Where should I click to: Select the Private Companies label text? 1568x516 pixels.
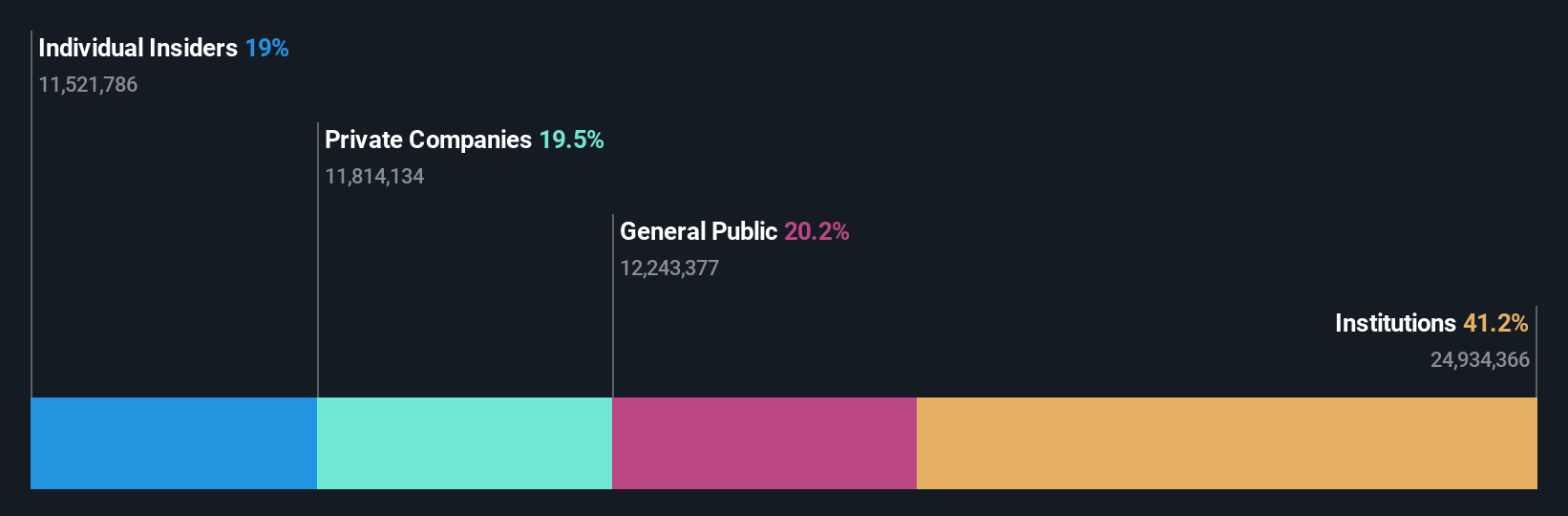[428, 140]
